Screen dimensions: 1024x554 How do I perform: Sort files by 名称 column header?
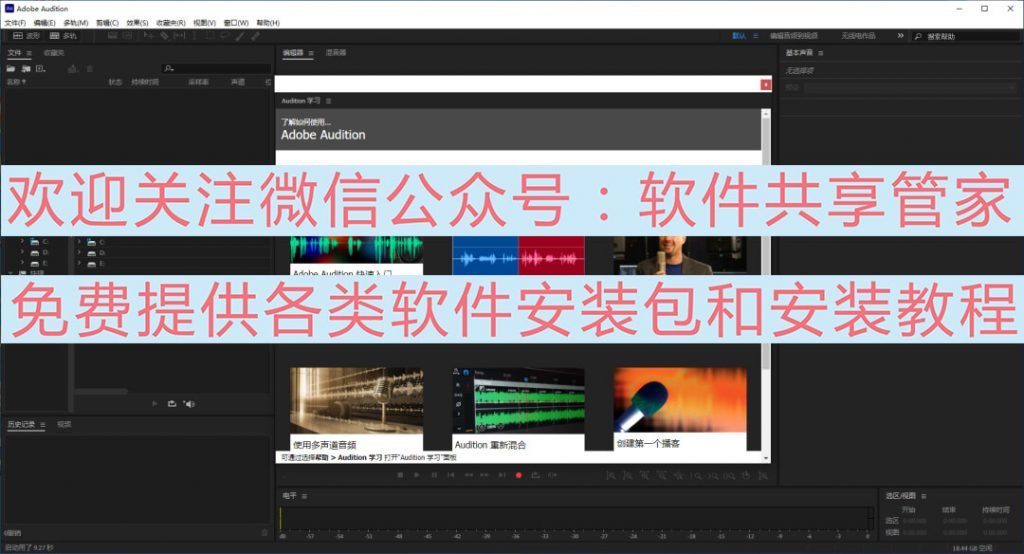tap(16, 82)
